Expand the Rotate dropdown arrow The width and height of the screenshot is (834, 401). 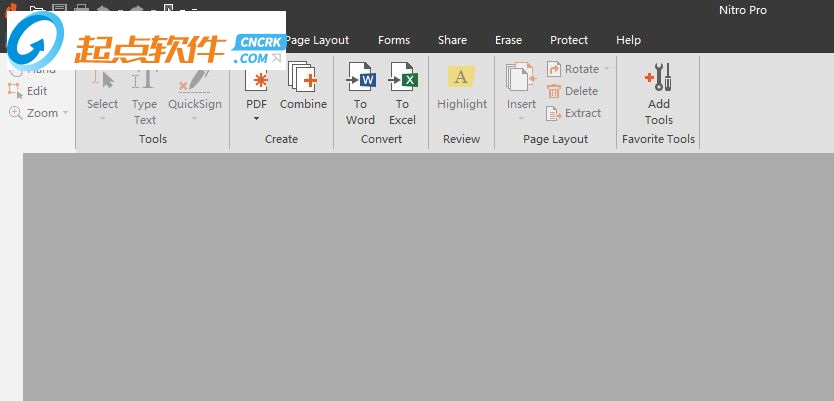click(x=606, y=69)
